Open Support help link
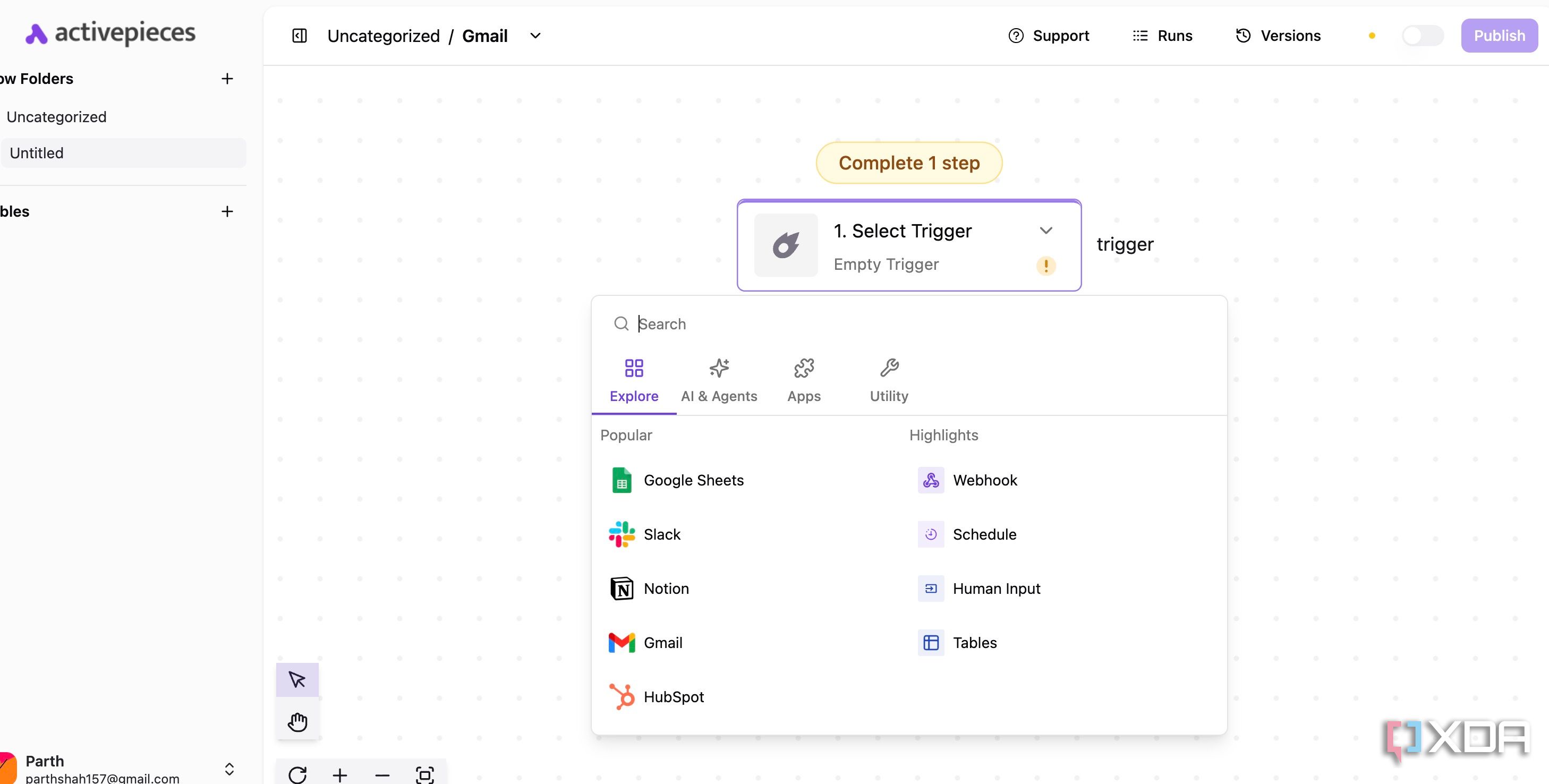Image resolution: width=1549 pixels, height=784 pixels. click(1048, 36)
